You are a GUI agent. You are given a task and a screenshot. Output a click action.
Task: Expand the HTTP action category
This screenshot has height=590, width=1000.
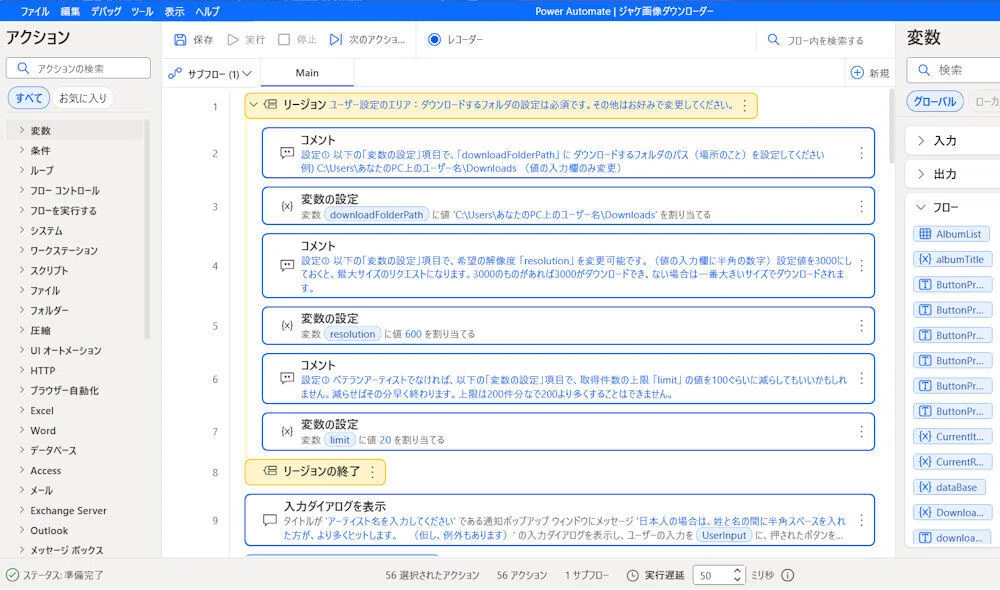(x=22, y=370)
